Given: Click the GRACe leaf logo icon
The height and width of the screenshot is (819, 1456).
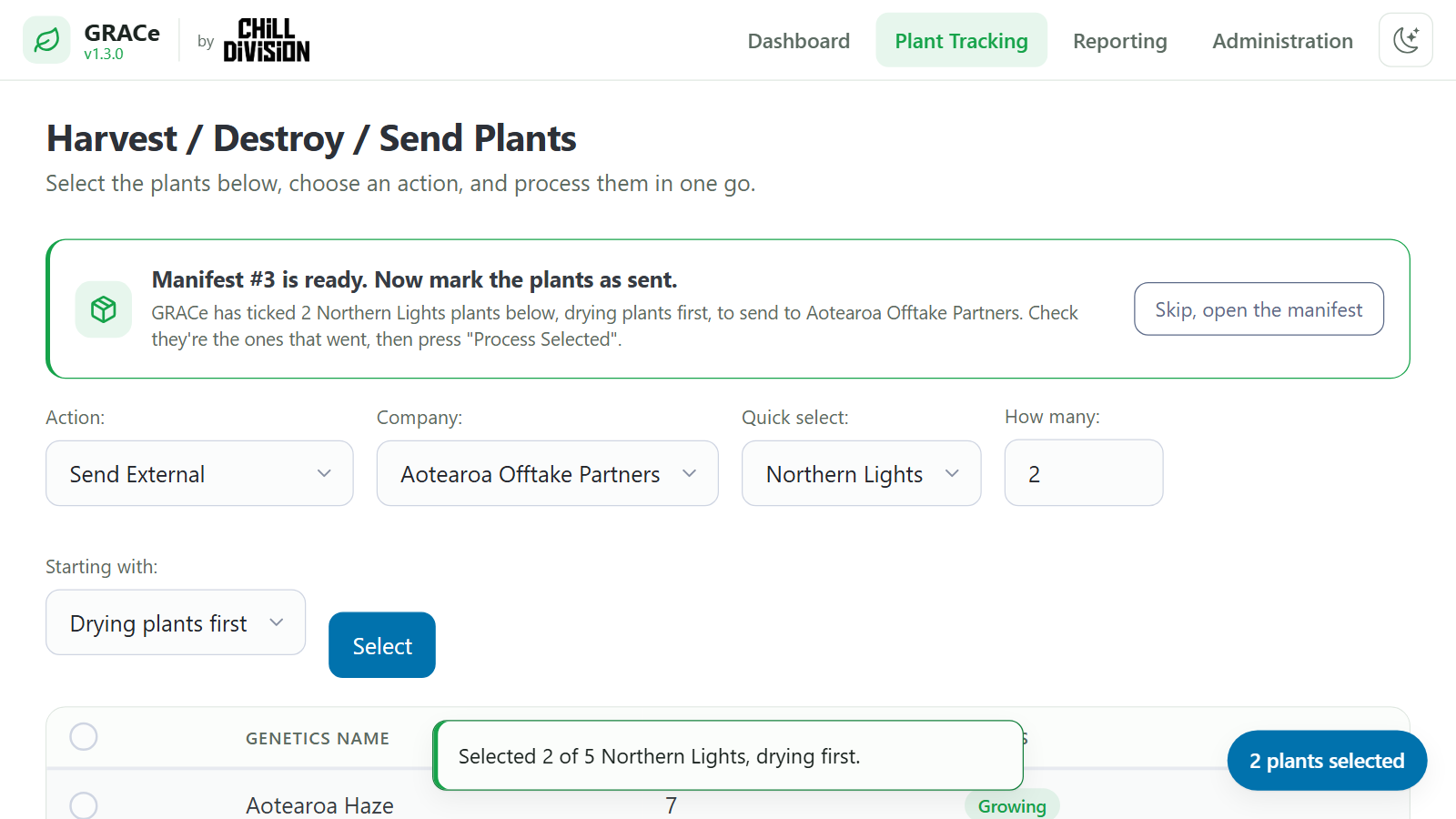Looking at the screenshot, I should [x=46, y=40].
